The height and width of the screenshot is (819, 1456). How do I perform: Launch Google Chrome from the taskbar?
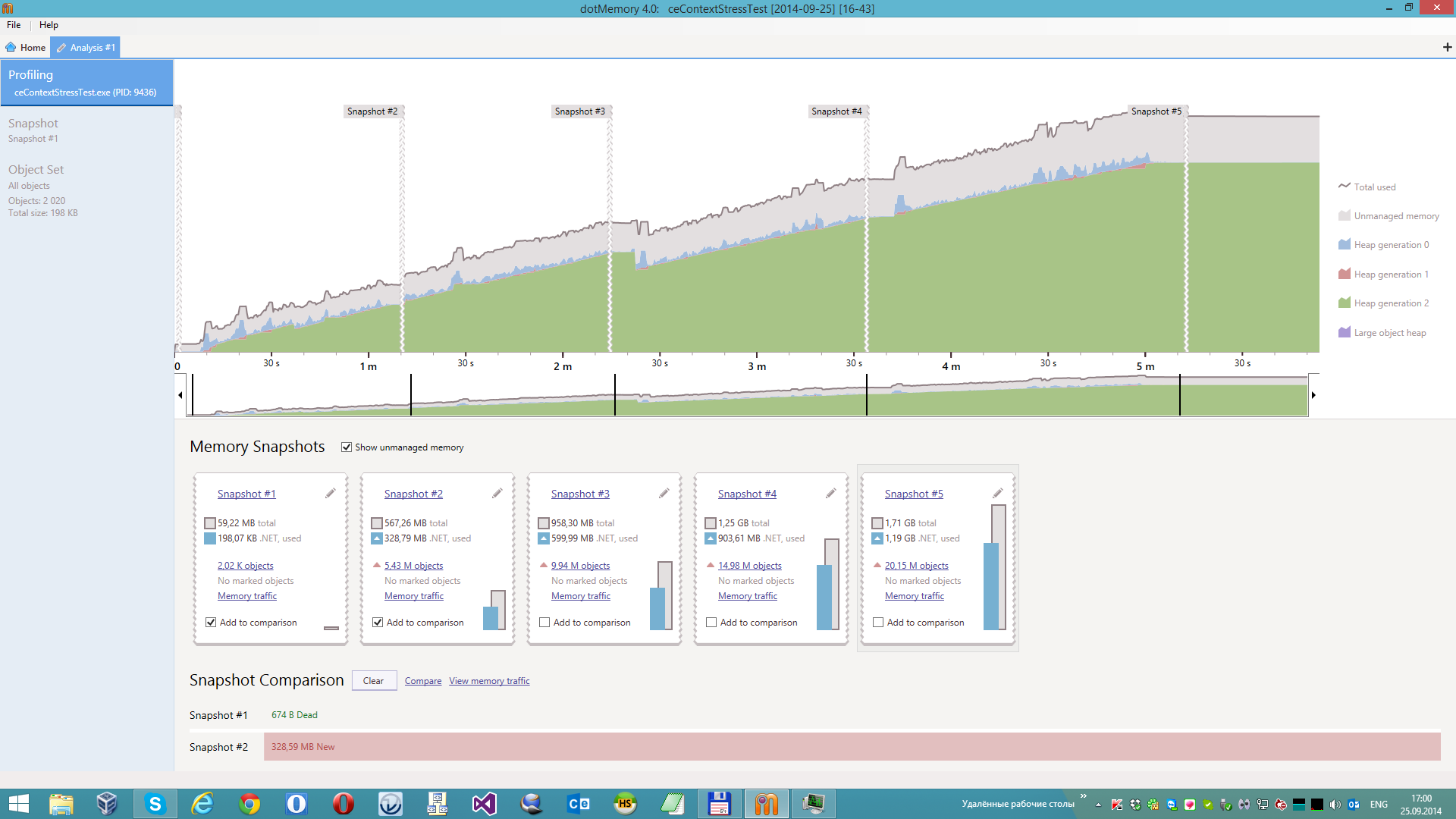(249, 804)
